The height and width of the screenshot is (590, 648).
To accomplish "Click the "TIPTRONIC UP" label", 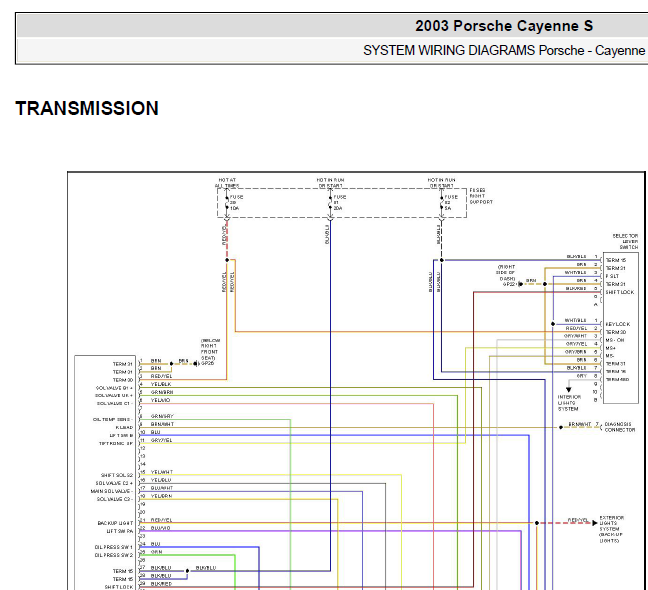I will pyautogui.click(x=116, y=443).
